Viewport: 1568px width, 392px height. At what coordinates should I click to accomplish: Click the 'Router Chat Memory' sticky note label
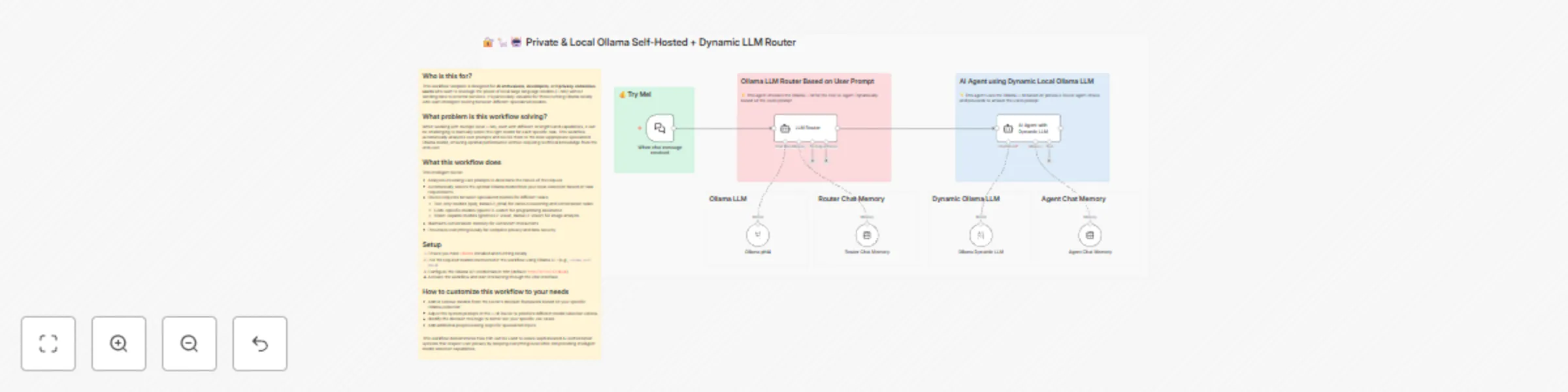pos(851,199)
